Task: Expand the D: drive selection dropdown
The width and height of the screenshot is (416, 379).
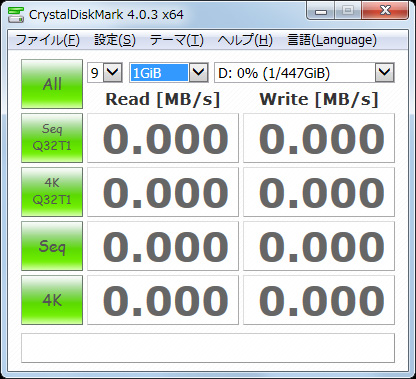Action: point(385,72)
